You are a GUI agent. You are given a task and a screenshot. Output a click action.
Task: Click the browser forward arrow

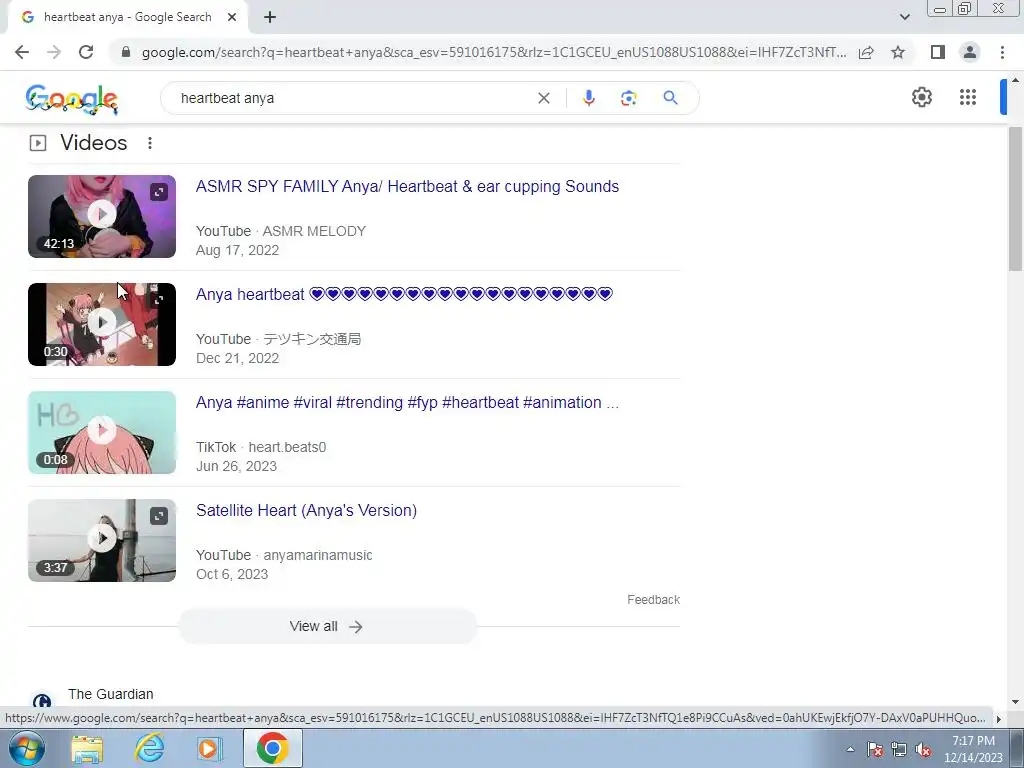(x=54, y=52)
